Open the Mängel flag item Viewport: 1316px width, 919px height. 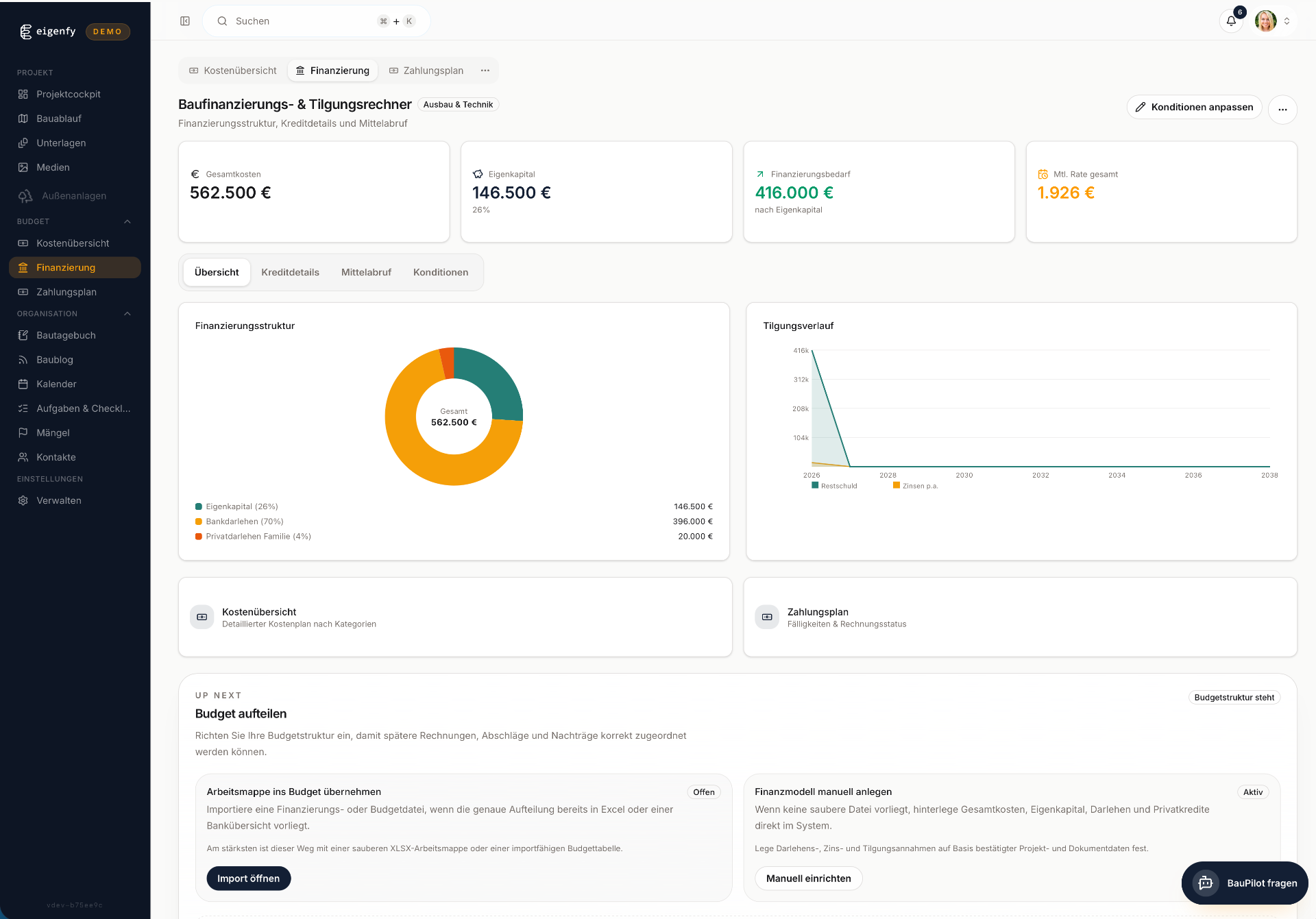[23, 432]
